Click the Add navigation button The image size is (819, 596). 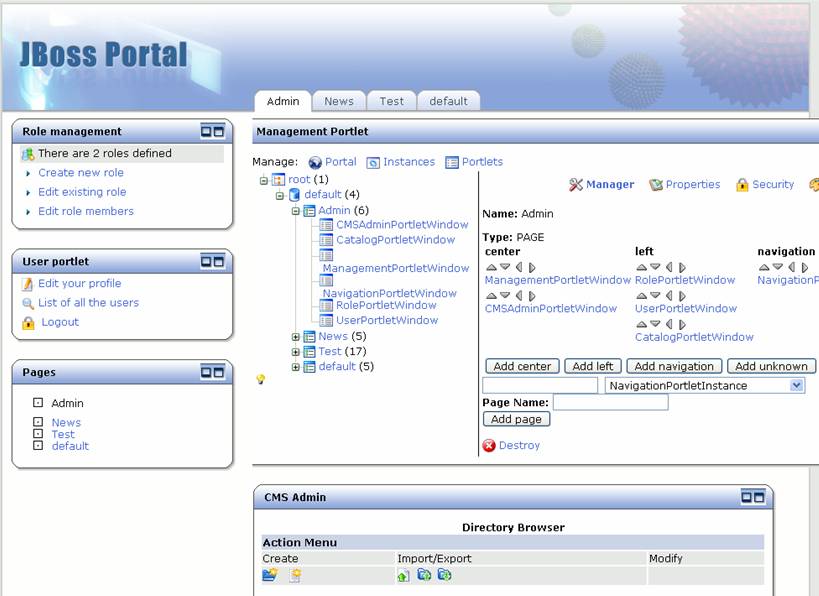[x=674, y=366]
